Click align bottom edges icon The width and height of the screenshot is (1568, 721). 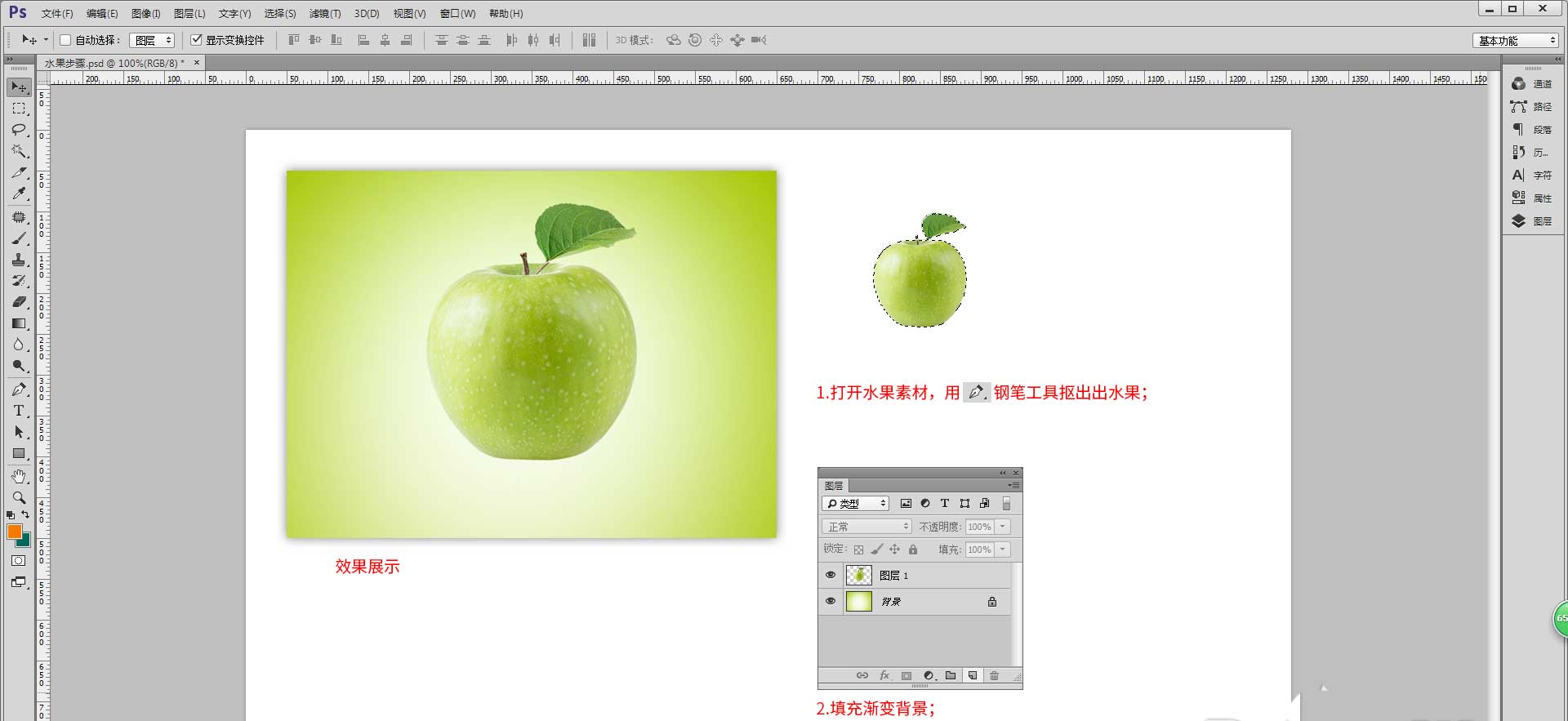point(336,40)
